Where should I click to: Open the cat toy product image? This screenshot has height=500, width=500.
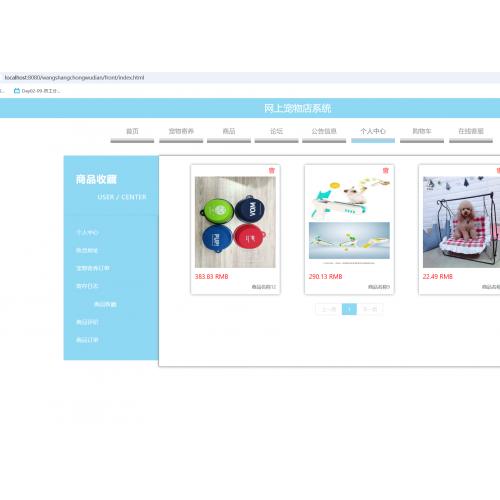pyautogui.click(x=349, y=222)
